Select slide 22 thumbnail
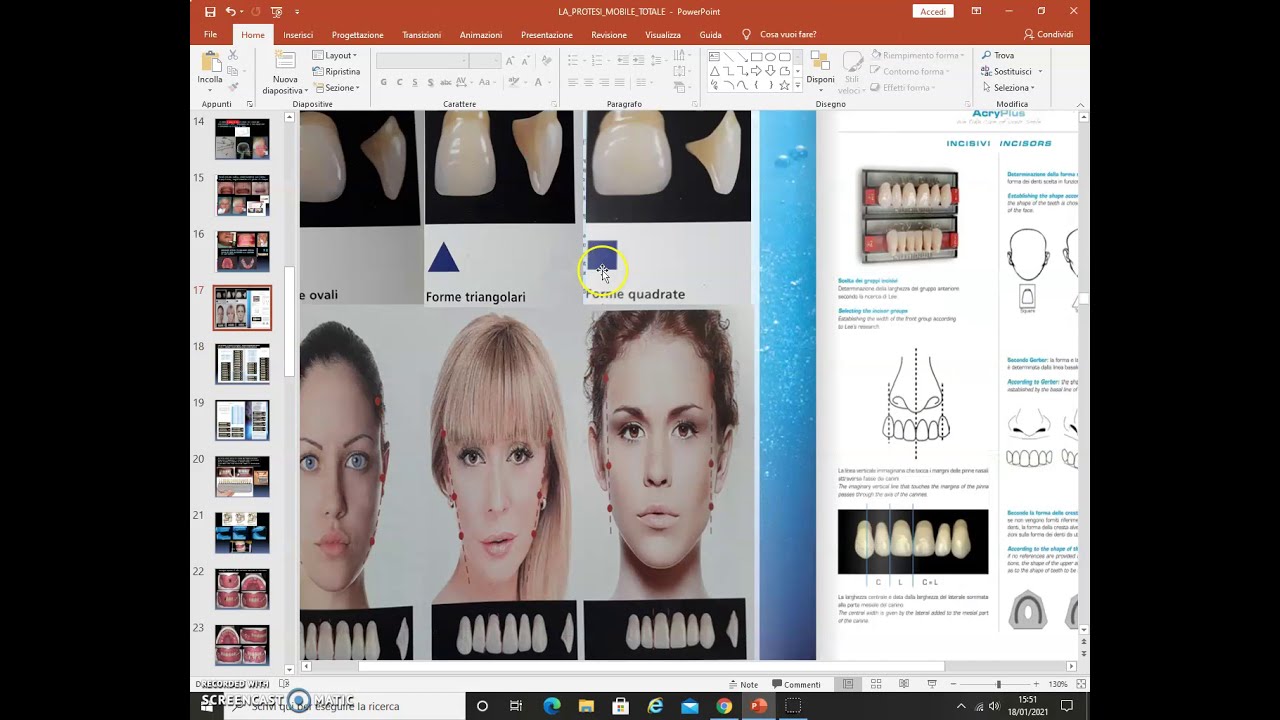 (x=242, y=589)
